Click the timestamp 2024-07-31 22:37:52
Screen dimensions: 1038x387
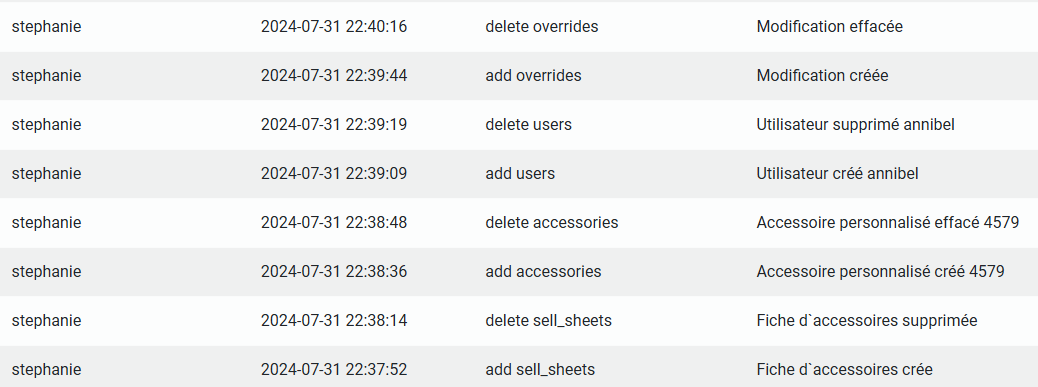[x=334, y=370]
